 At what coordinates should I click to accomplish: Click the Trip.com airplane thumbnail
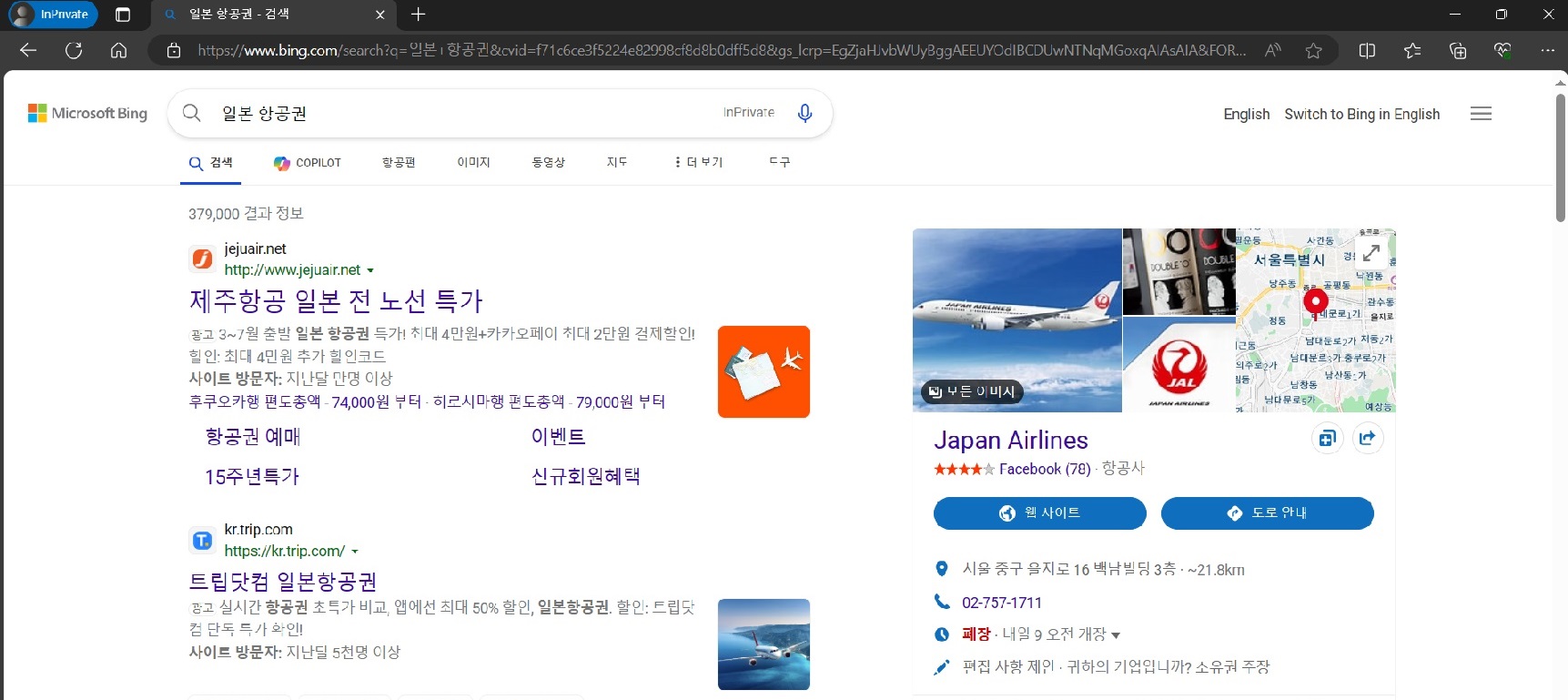tap(764, 644)
